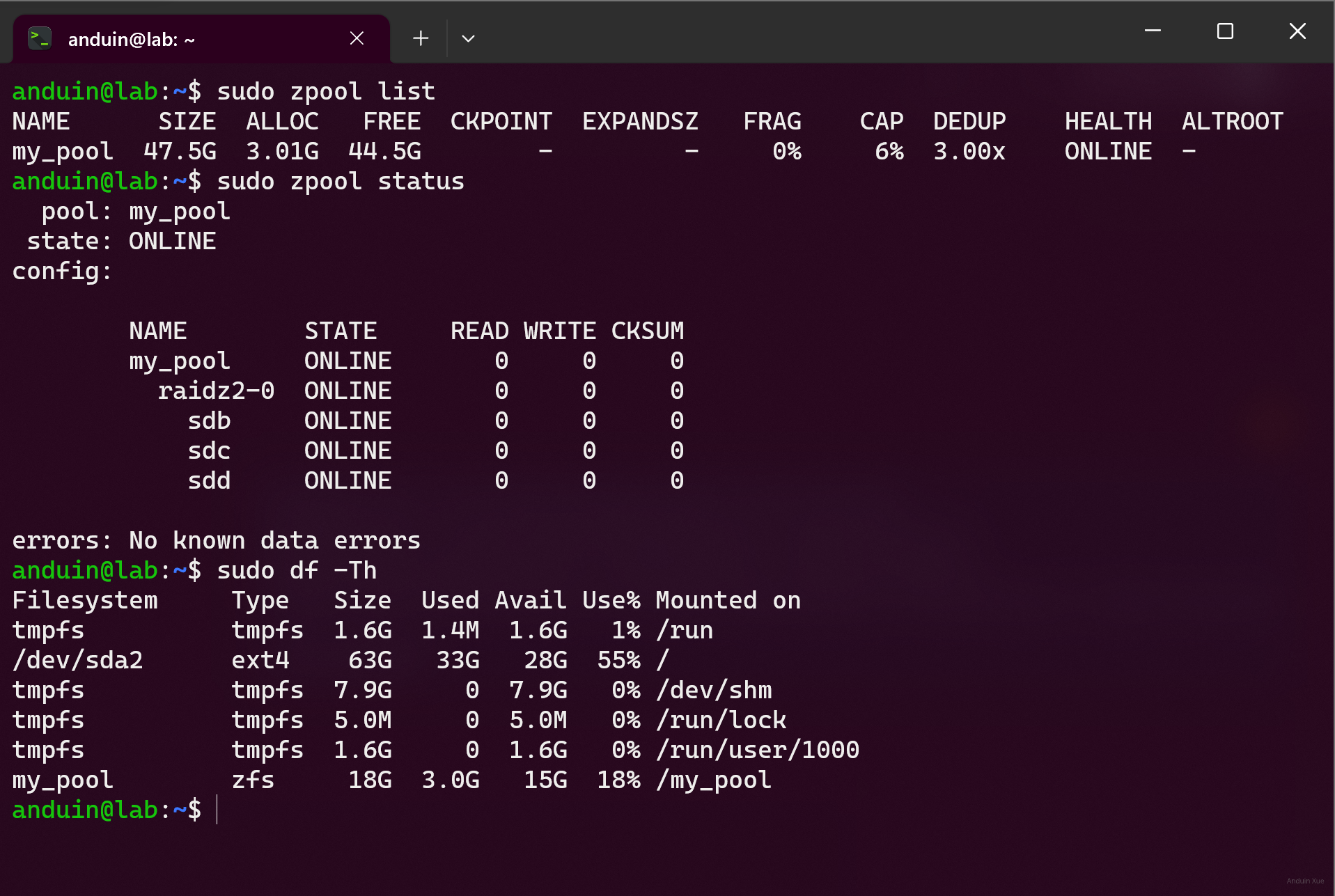Screen dimensions: 1335x896
Task: Click the terminal icon in the anduin@lab tab
Action: [40, 38]
